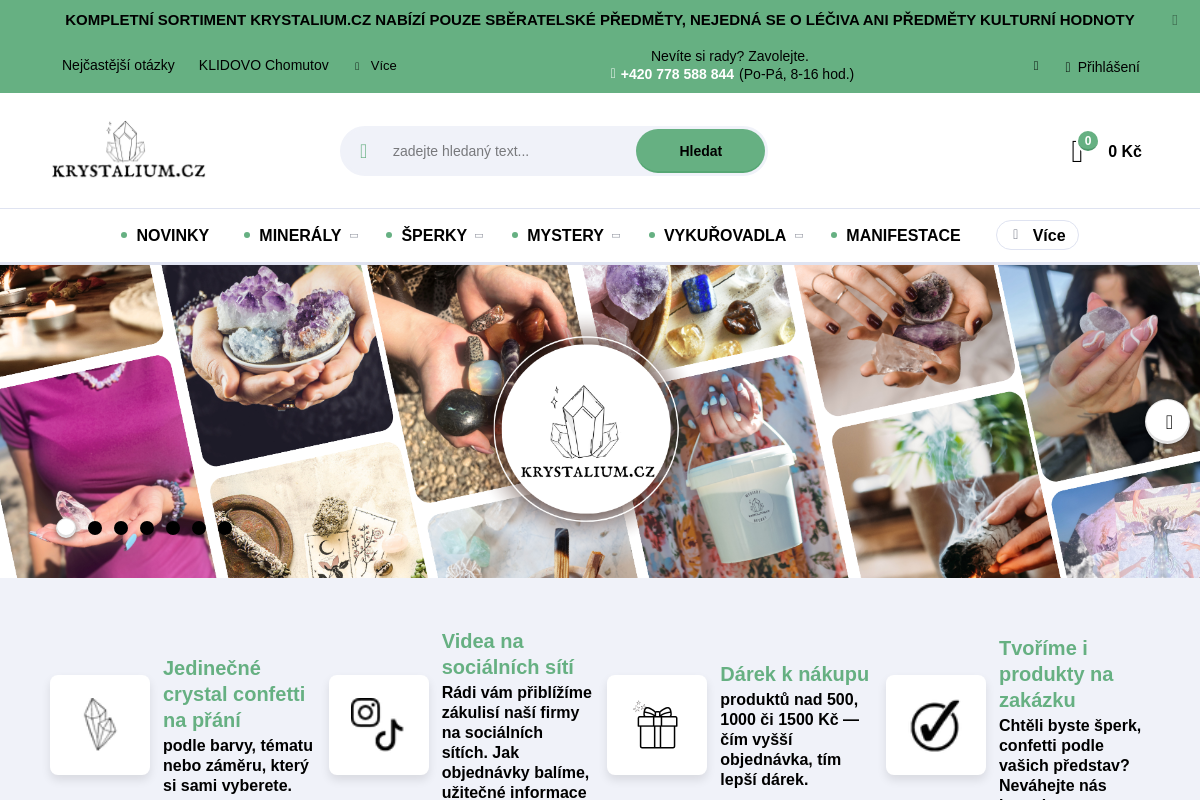Select the last carousel dot
Viewport: 1200px width, 800px height.
pyautogui.click(x=225, y=528)
